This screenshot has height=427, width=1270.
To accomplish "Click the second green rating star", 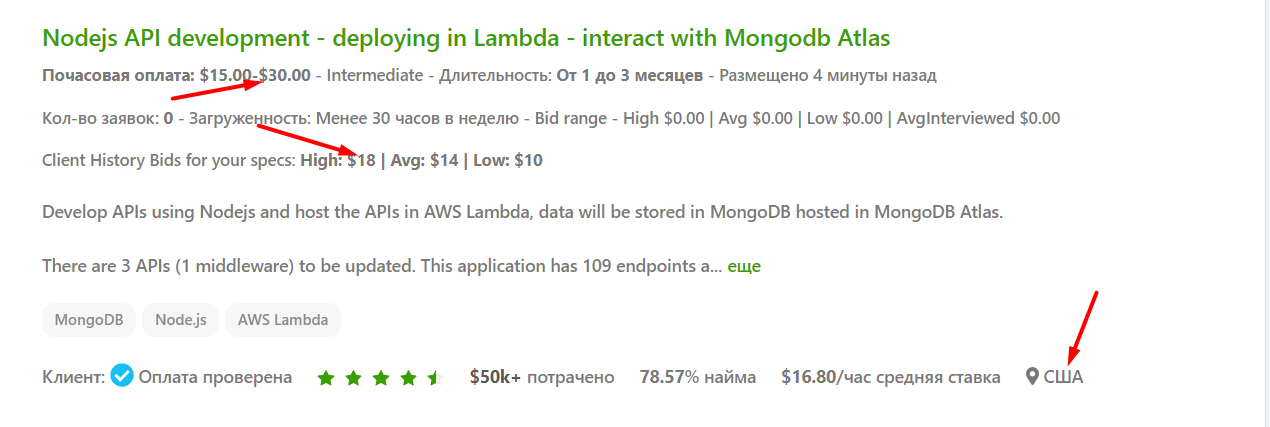I will [353, 378].
